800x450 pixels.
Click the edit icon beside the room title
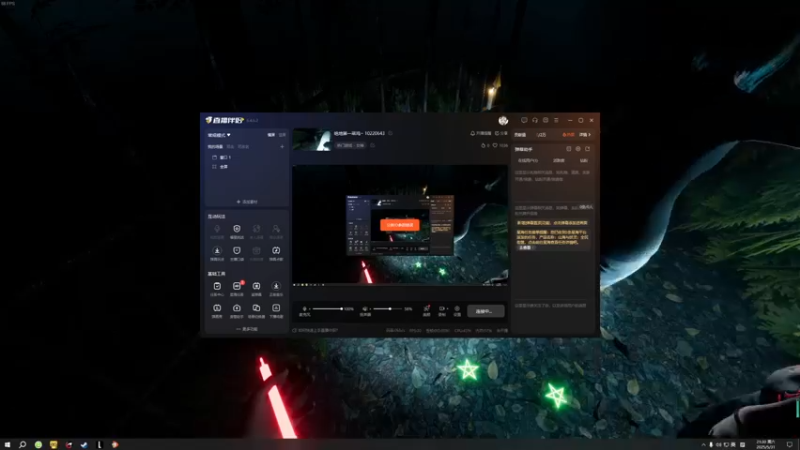(390, 133)
